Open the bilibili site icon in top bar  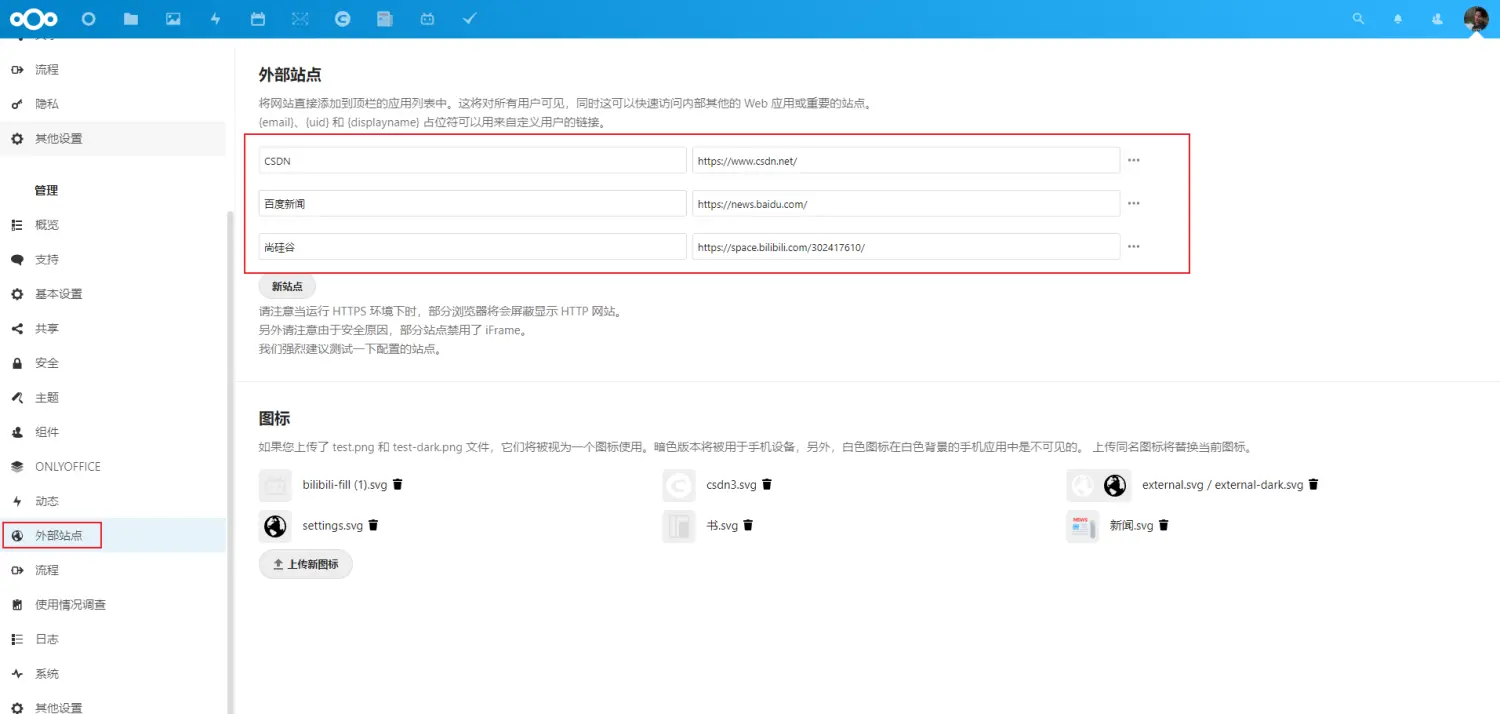[x=427, y=18]
